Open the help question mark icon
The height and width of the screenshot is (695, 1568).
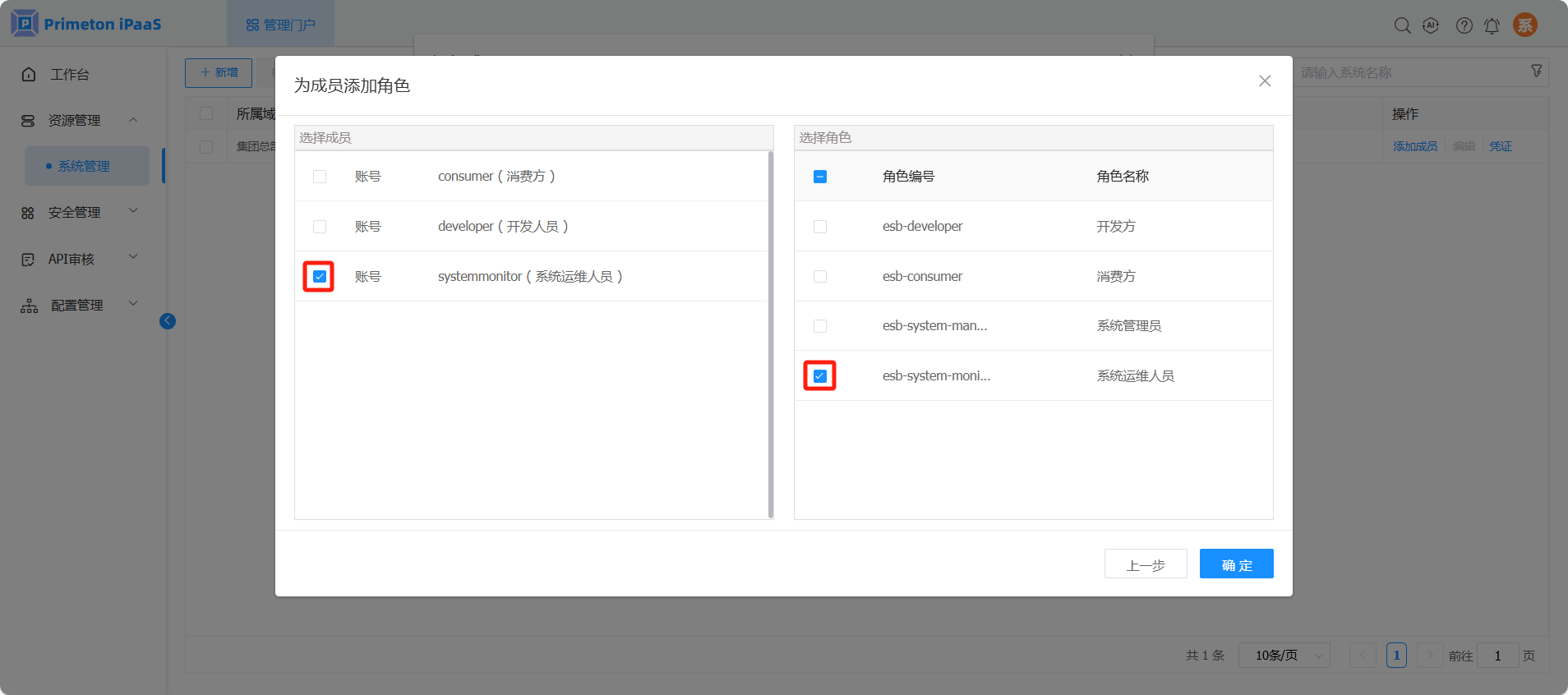tap(1464, 25)
